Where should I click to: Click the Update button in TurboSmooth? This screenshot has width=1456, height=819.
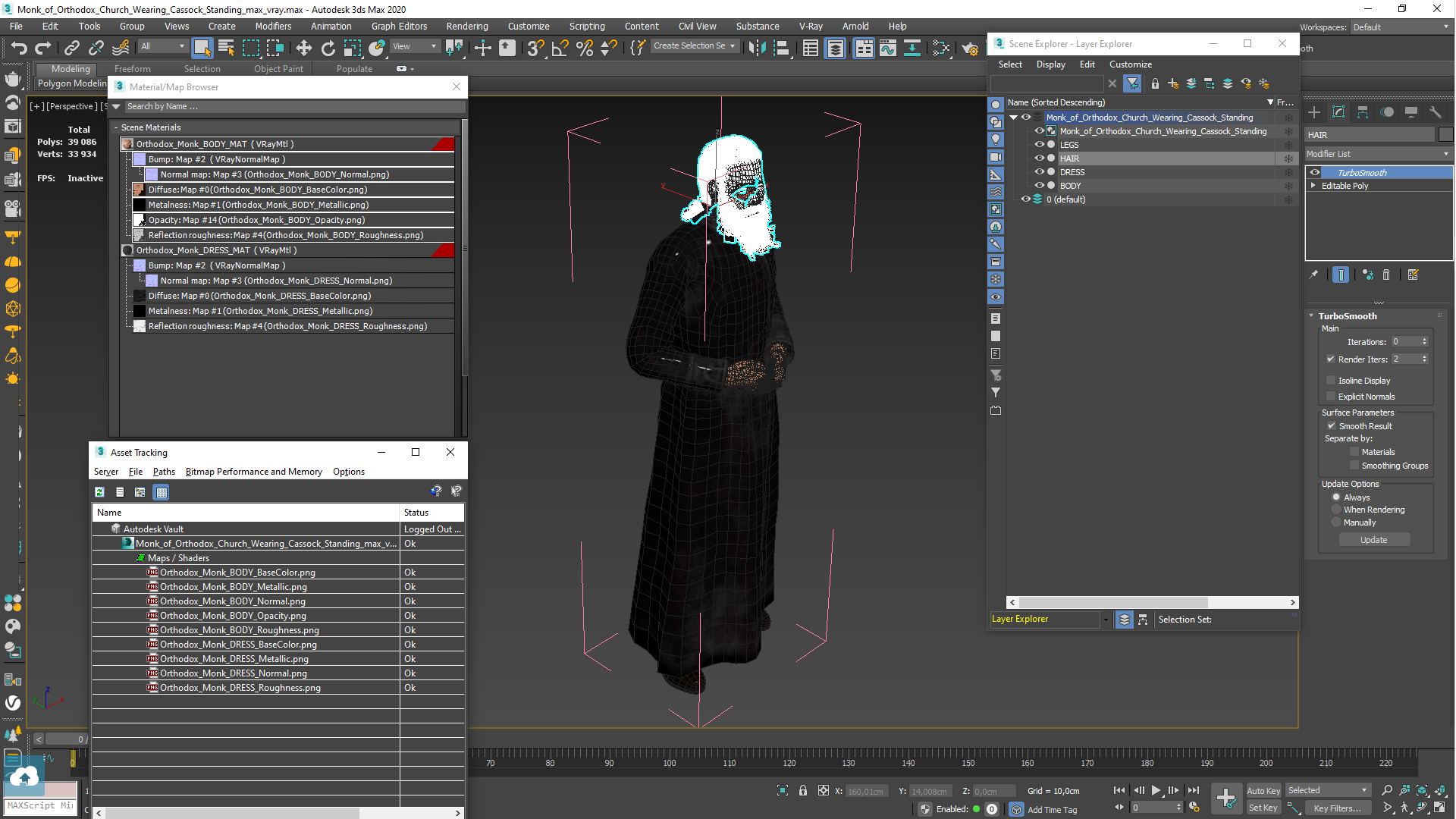point(1373,540)
